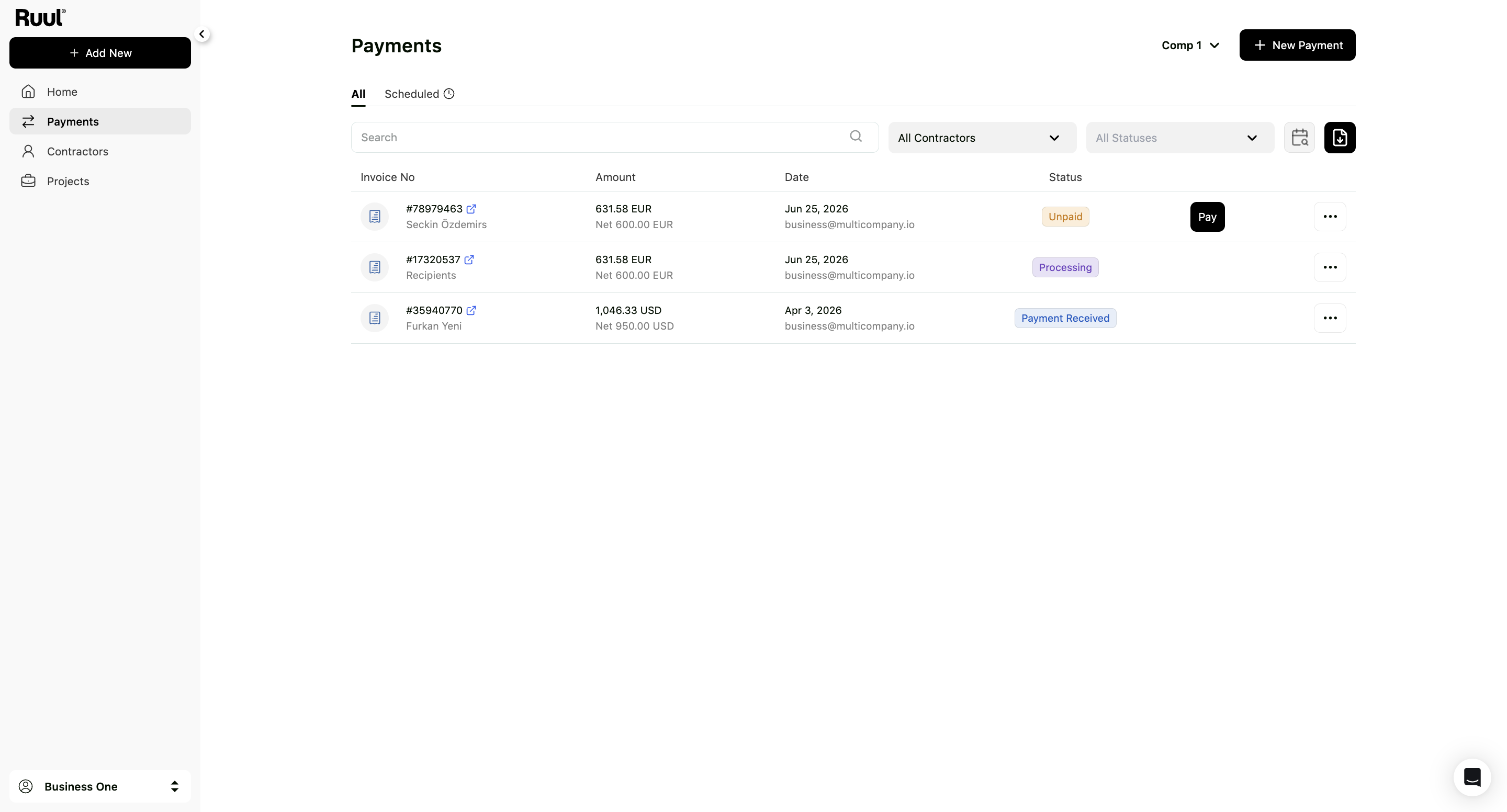Click the Pay button for Seckin Özdemirs
This screenshot has width=1507, height=812.
(x=1208, y=217)
